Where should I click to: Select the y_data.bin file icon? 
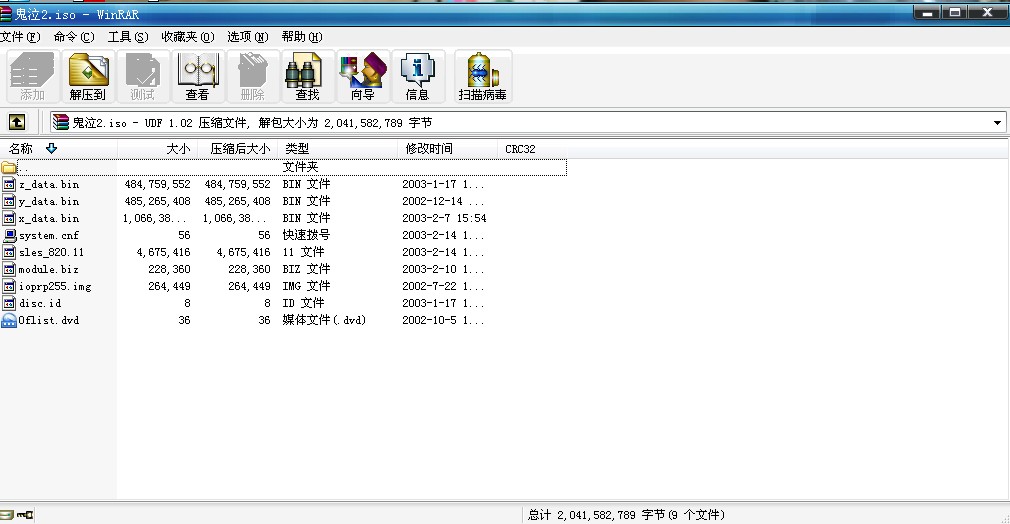coord(9,201)
